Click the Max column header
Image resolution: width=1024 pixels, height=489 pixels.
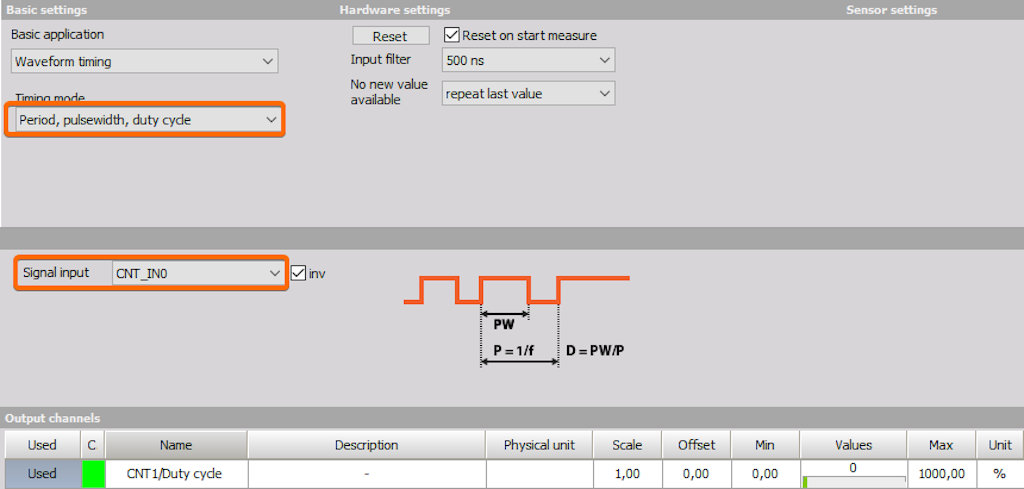[x=942, y=445]
